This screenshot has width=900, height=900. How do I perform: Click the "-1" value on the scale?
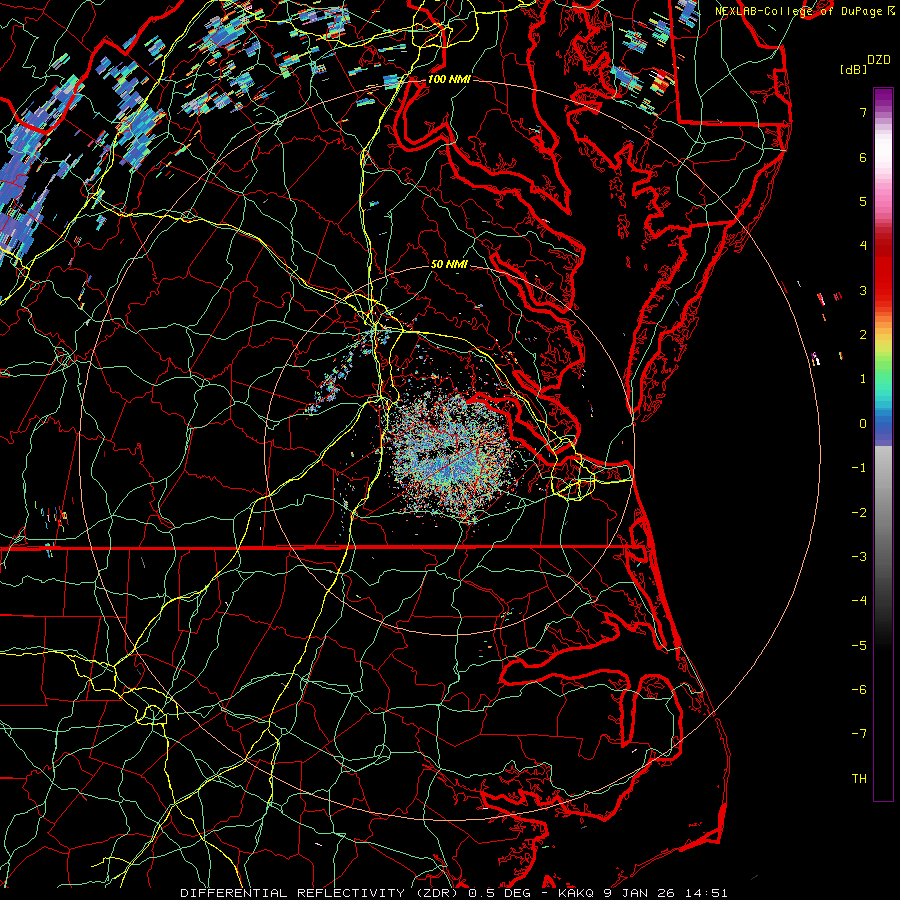(859, 468)
